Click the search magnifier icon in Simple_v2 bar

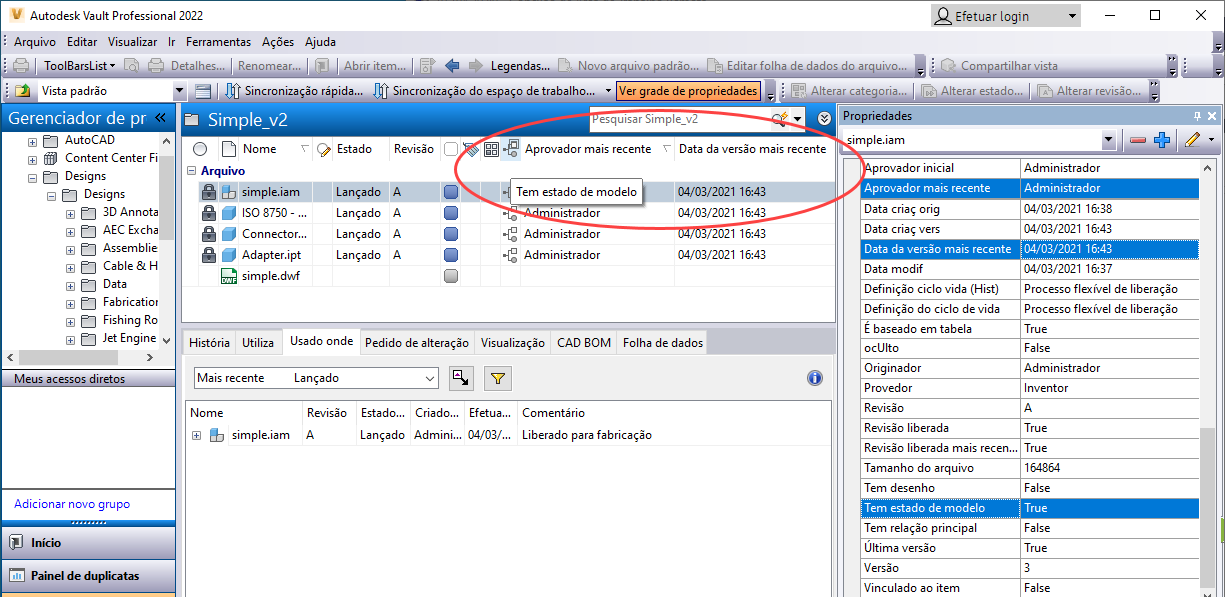pos(779,119)
